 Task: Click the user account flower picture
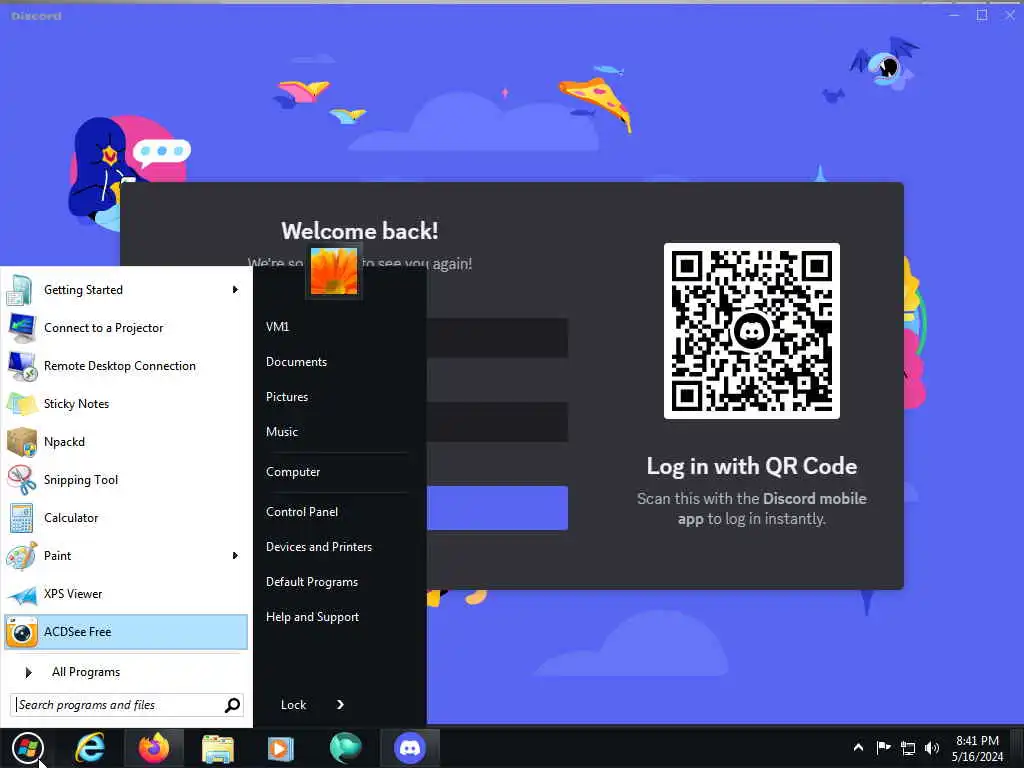[x=334, y=271]
